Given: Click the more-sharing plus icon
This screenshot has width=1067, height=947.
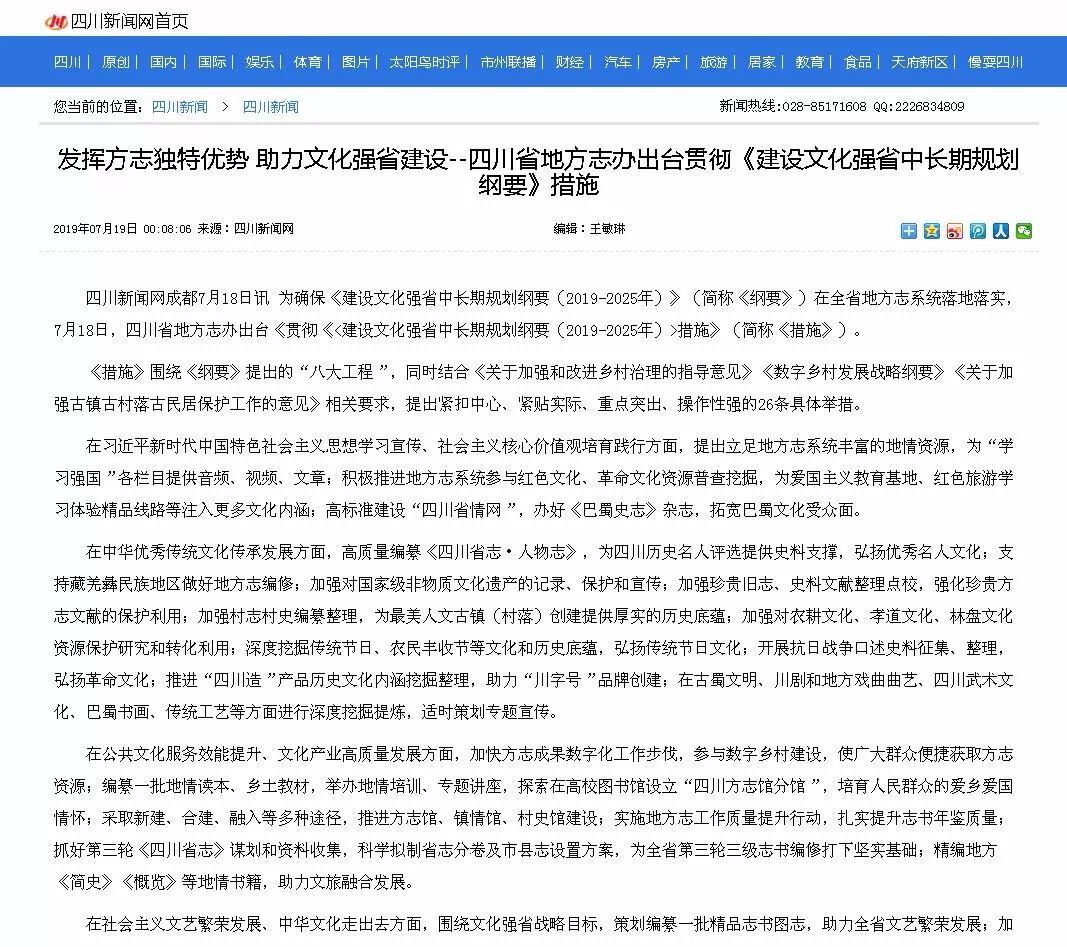Looking at the screenshot, I should click(908, 231).
